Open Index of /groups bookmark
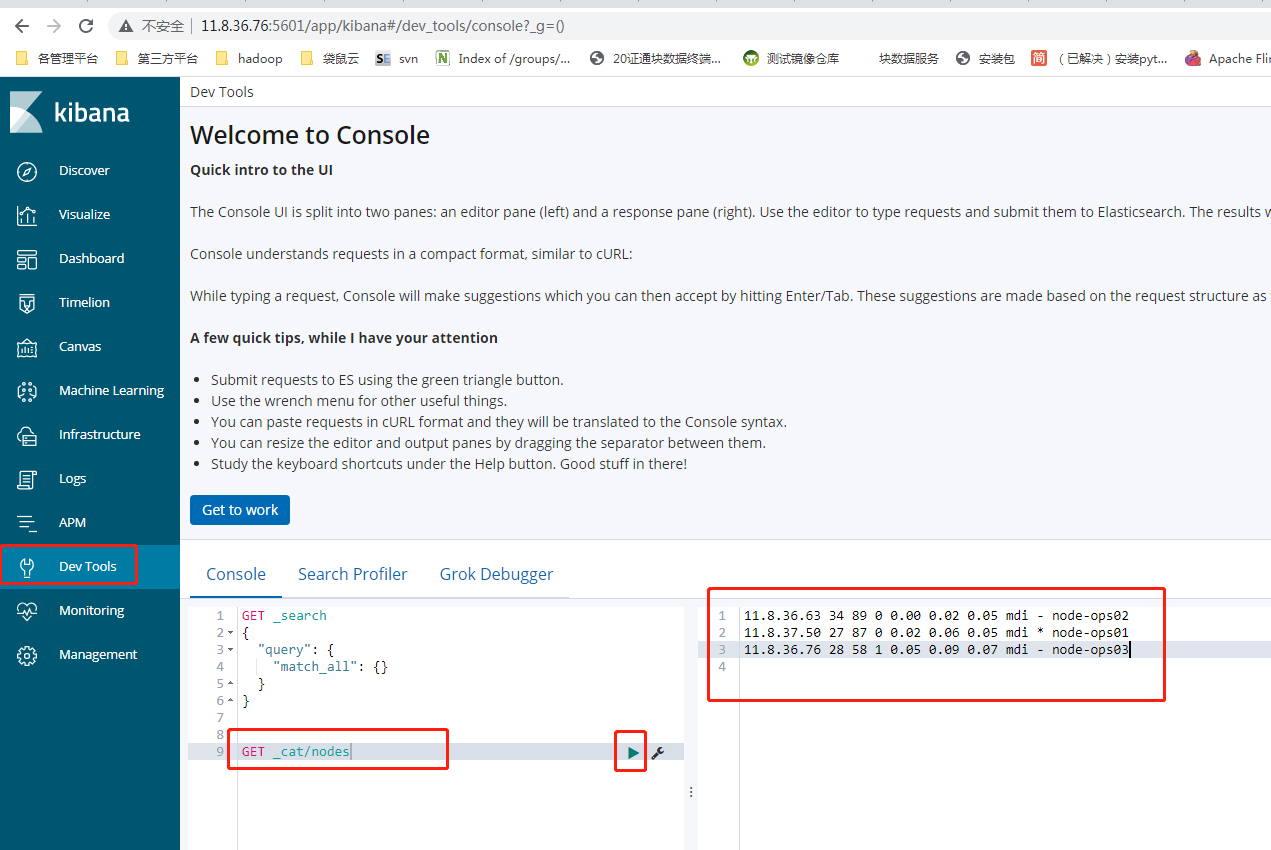Viewport: 1271px width, 850px height. (503, 59)
